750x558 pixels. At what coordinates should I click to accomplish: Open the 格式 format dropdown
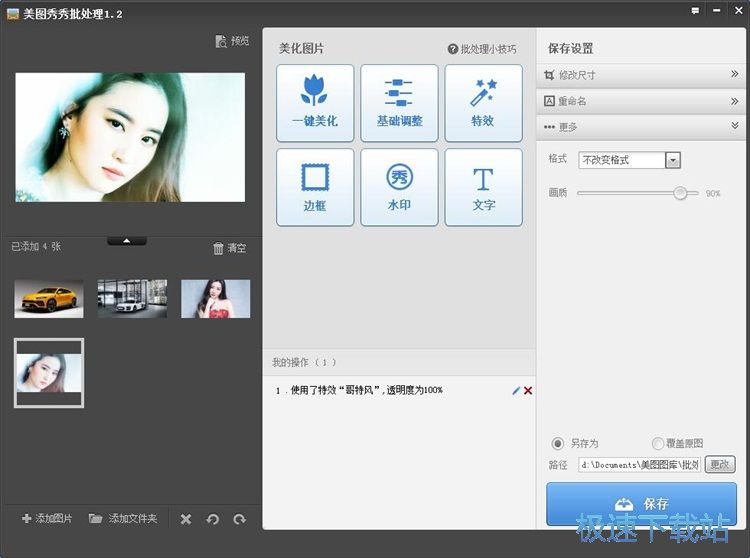click(x=629, y=160)
